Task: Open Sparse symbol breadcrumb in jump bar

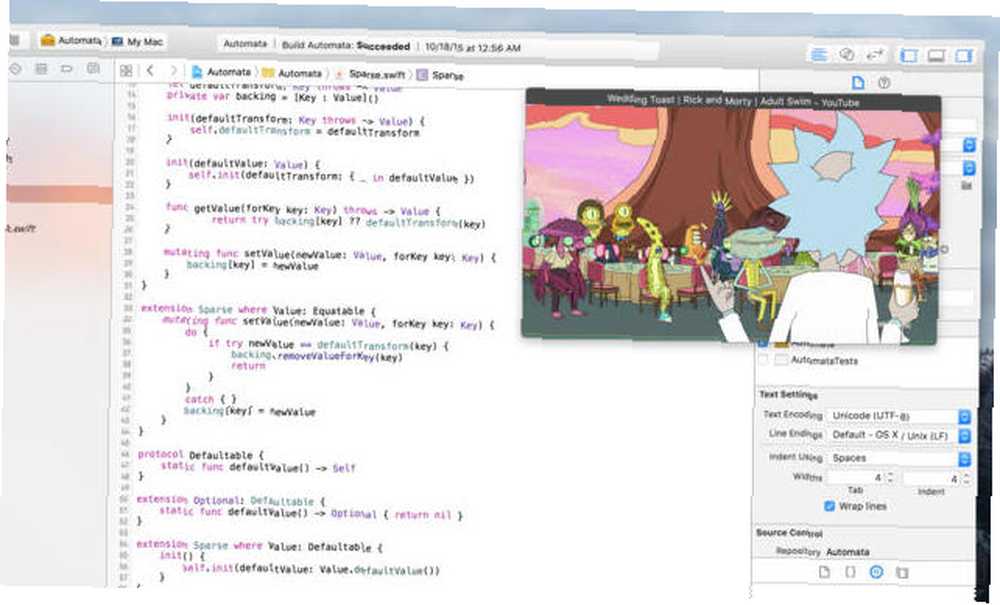Action: point(440,75)
